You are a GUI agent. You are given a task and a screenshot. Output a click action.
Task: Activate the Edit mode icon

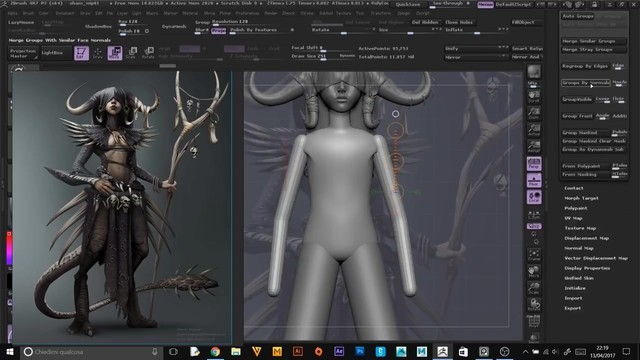(x=81, y=53)
